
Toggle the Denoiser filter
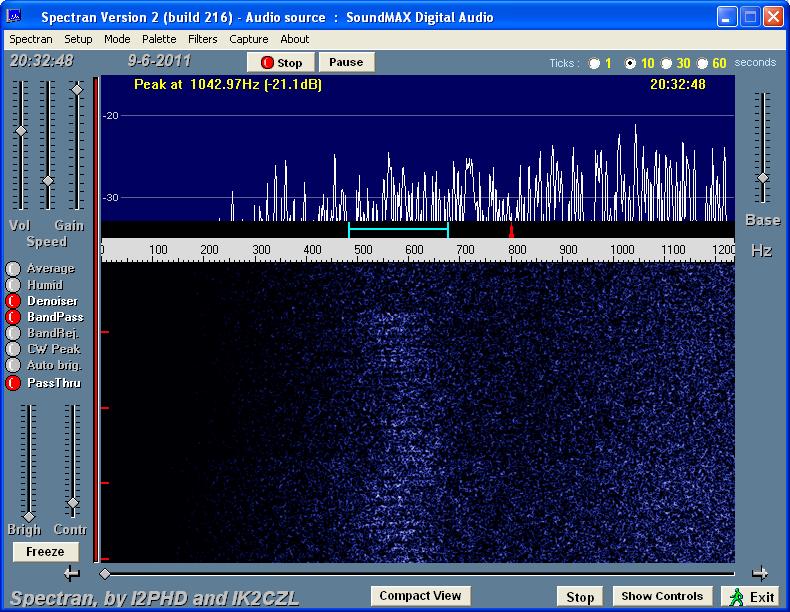(14, 301)
